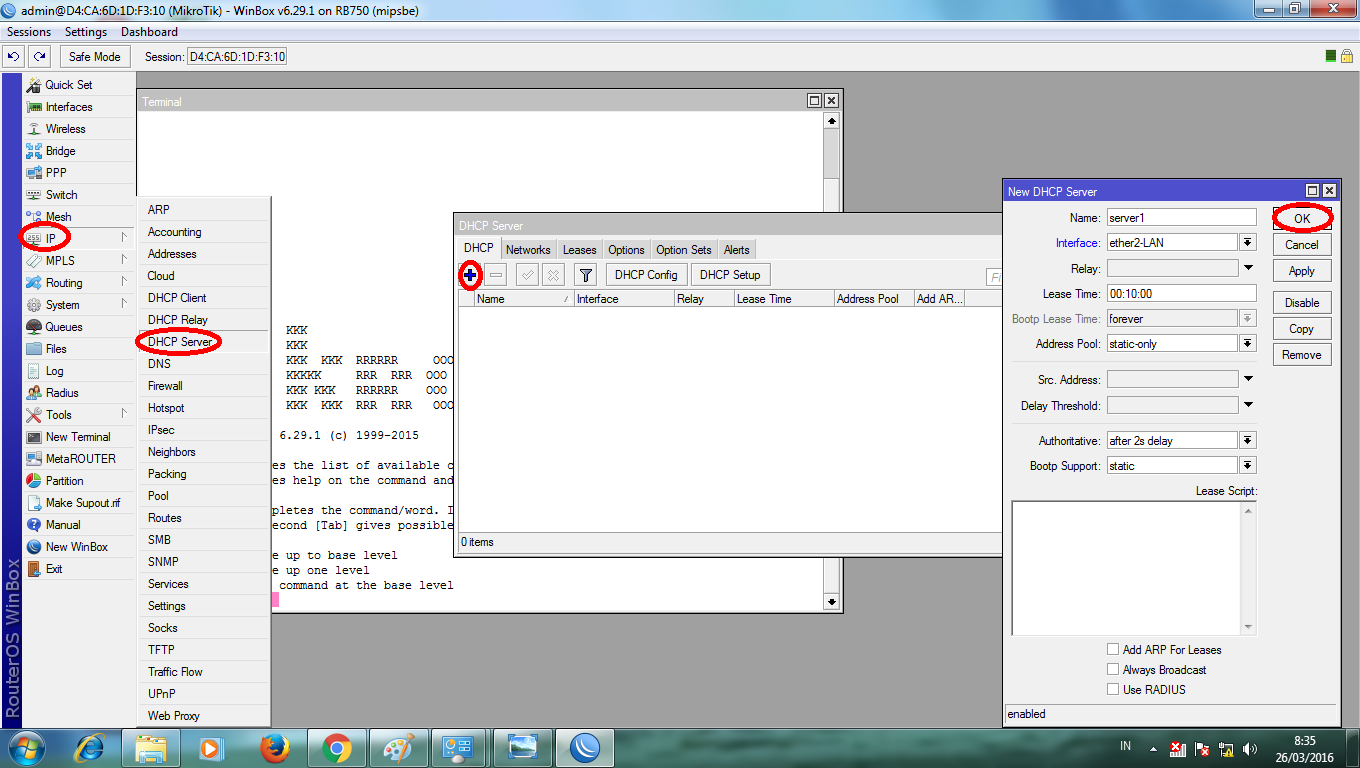The height and width of the screenshot is (768, 1360).
Task: Open the Radius section icon
Action: tap(34, 393)
